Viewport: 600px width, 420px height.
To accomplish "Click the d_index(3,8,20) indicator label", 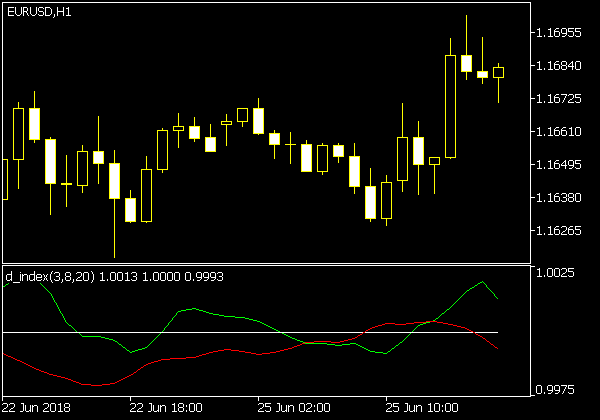I will pyautogui.click(x=50, y=276).
